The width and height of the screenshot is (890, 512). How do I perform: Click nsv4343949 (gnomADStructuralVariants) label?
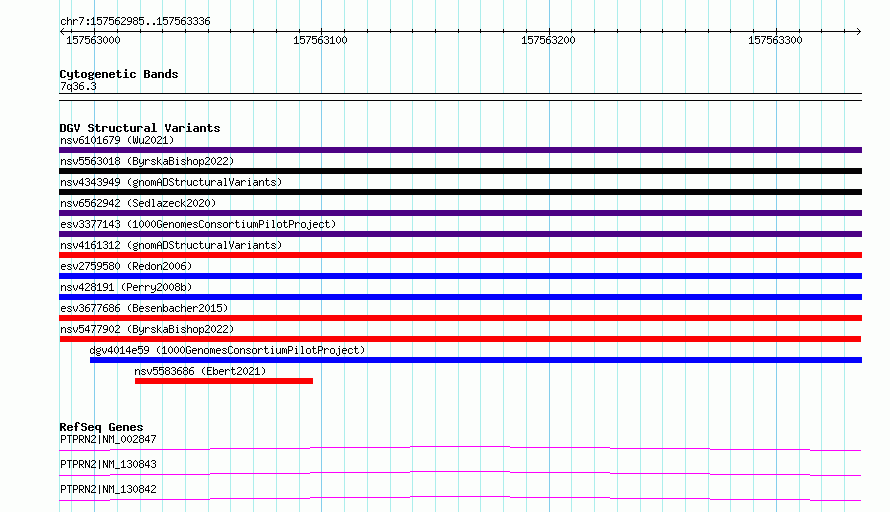tap(171, 182)
